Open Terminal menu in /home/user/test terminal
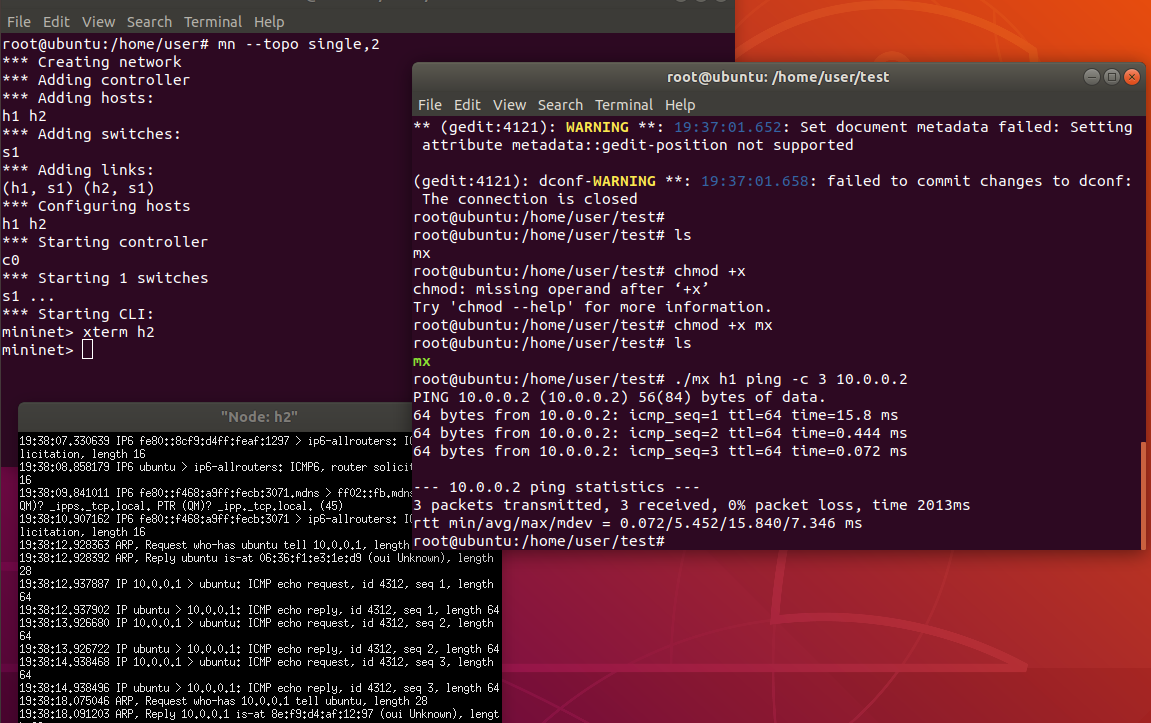The width and height of the screenshot is (1151, 723). pos(624,105)
